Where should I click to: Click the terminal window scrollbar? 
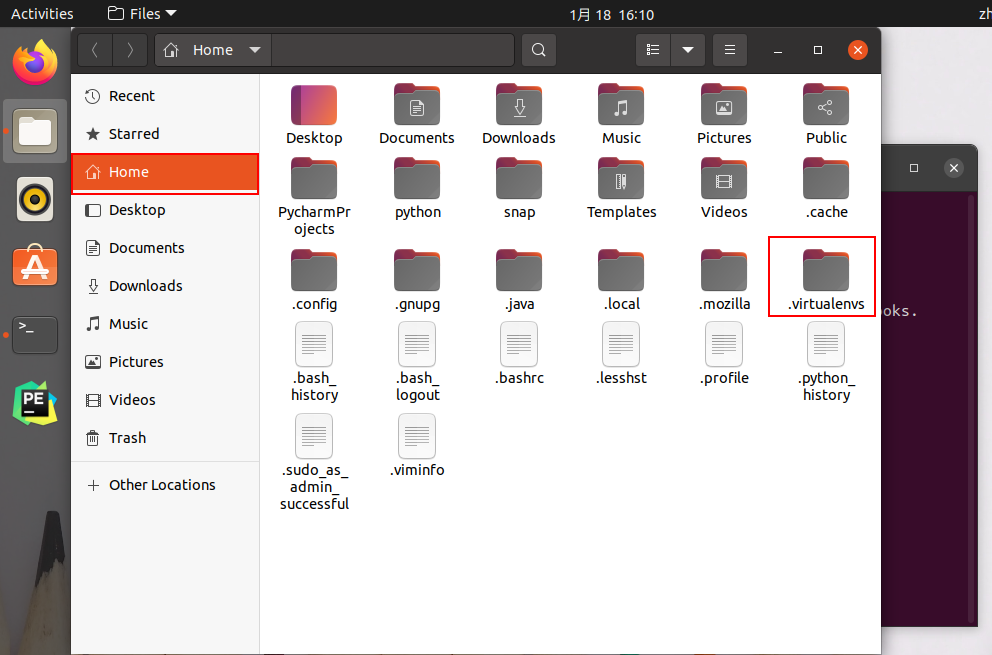tap(972, 408)
